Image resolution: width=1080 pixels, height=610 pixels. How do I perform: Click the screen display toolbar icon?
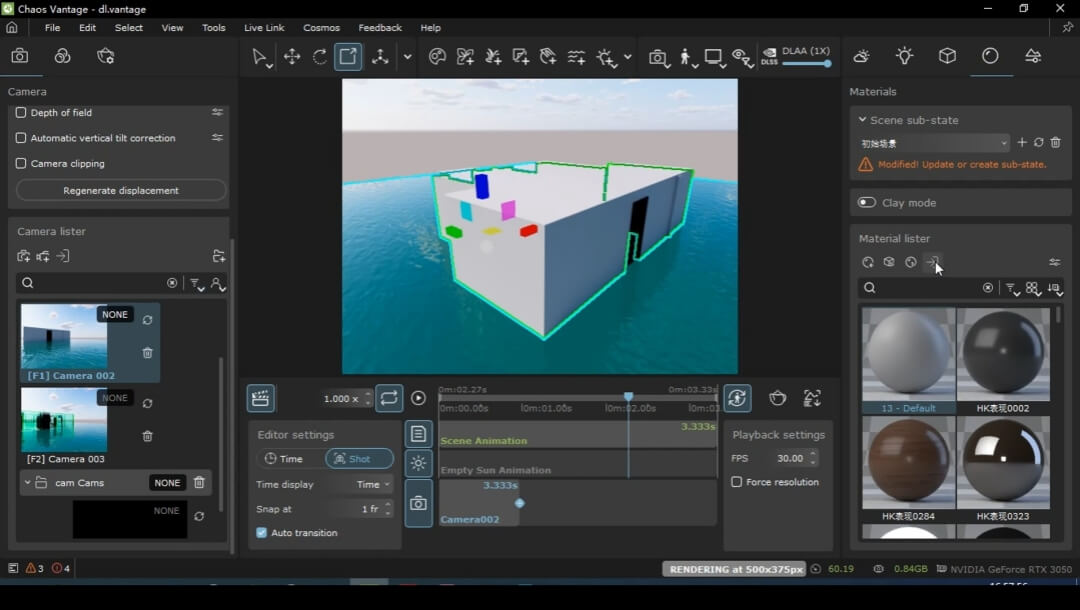[x=714, y=57]
